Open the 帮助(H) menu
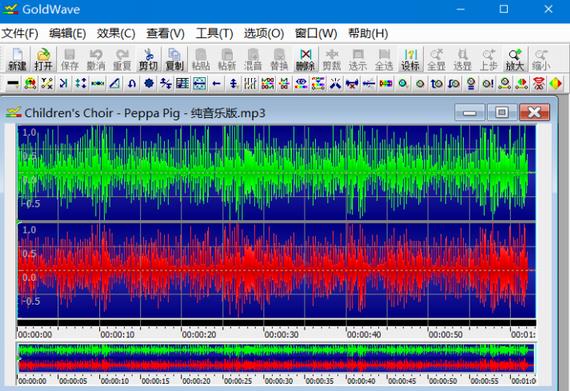This screenshot has height=391, width=570. pos(368,33)
